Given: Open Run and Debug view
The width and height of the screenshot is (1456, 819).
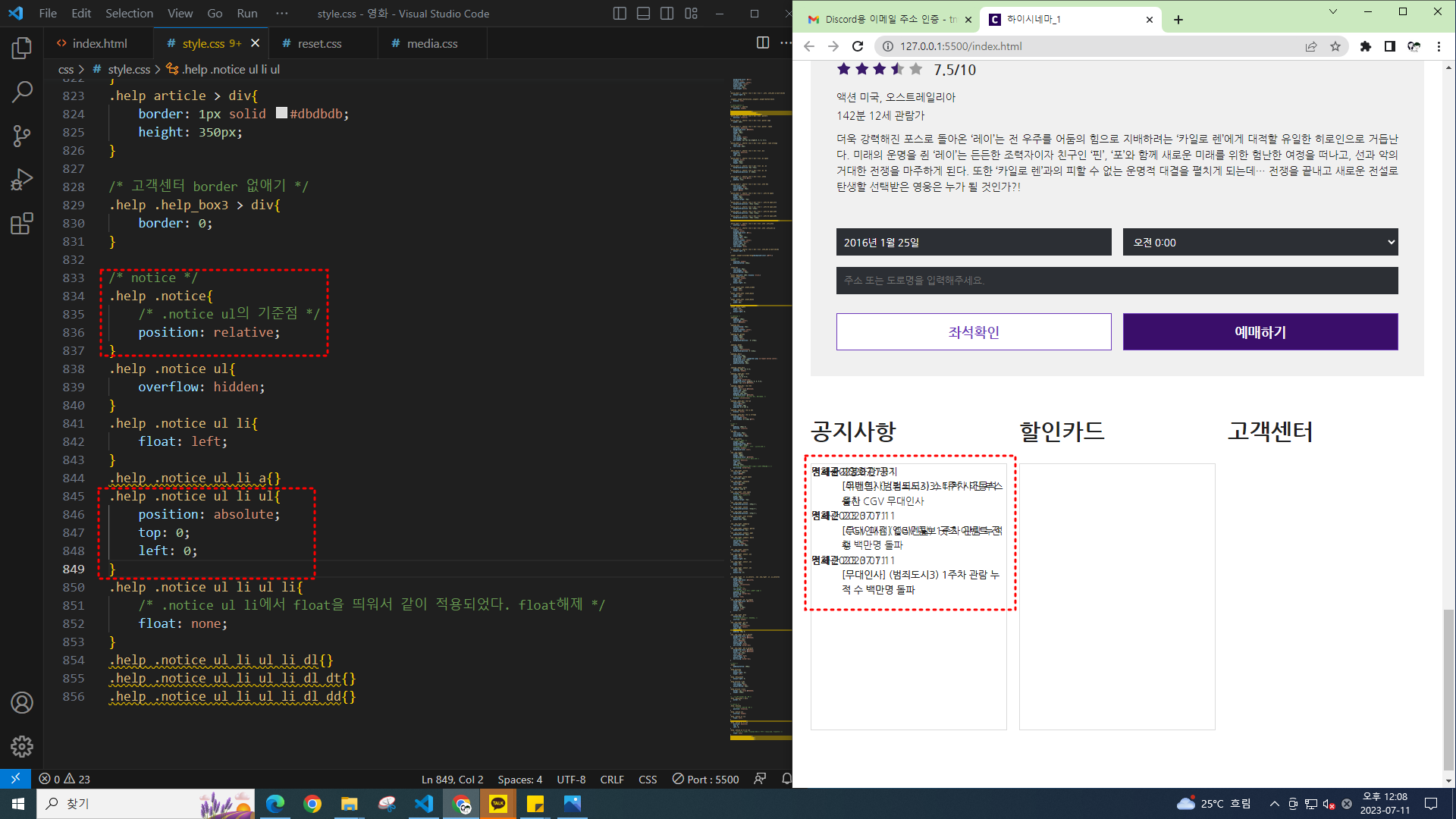Looking at the screenshot, I should click(22, 180).
